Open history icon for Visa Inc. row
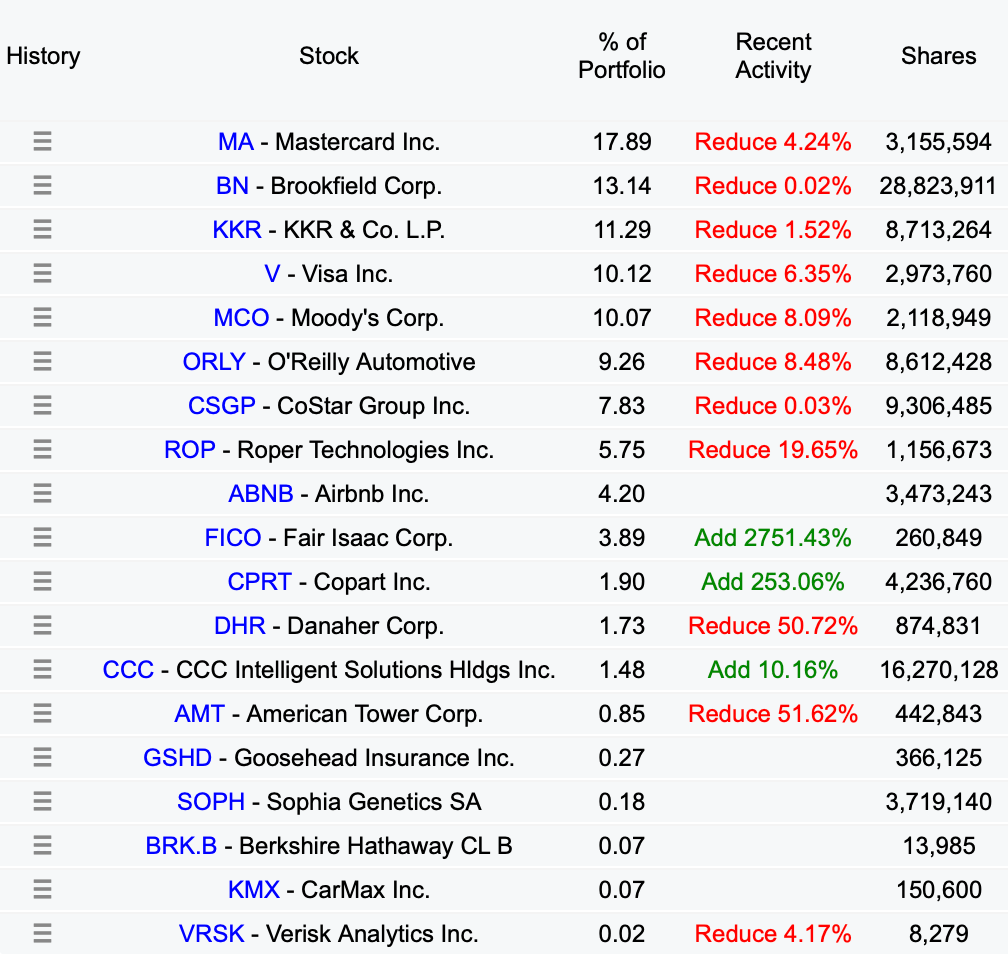Image resolution: width=1008 pixels, height=954 pixels. tap(42, 274)
